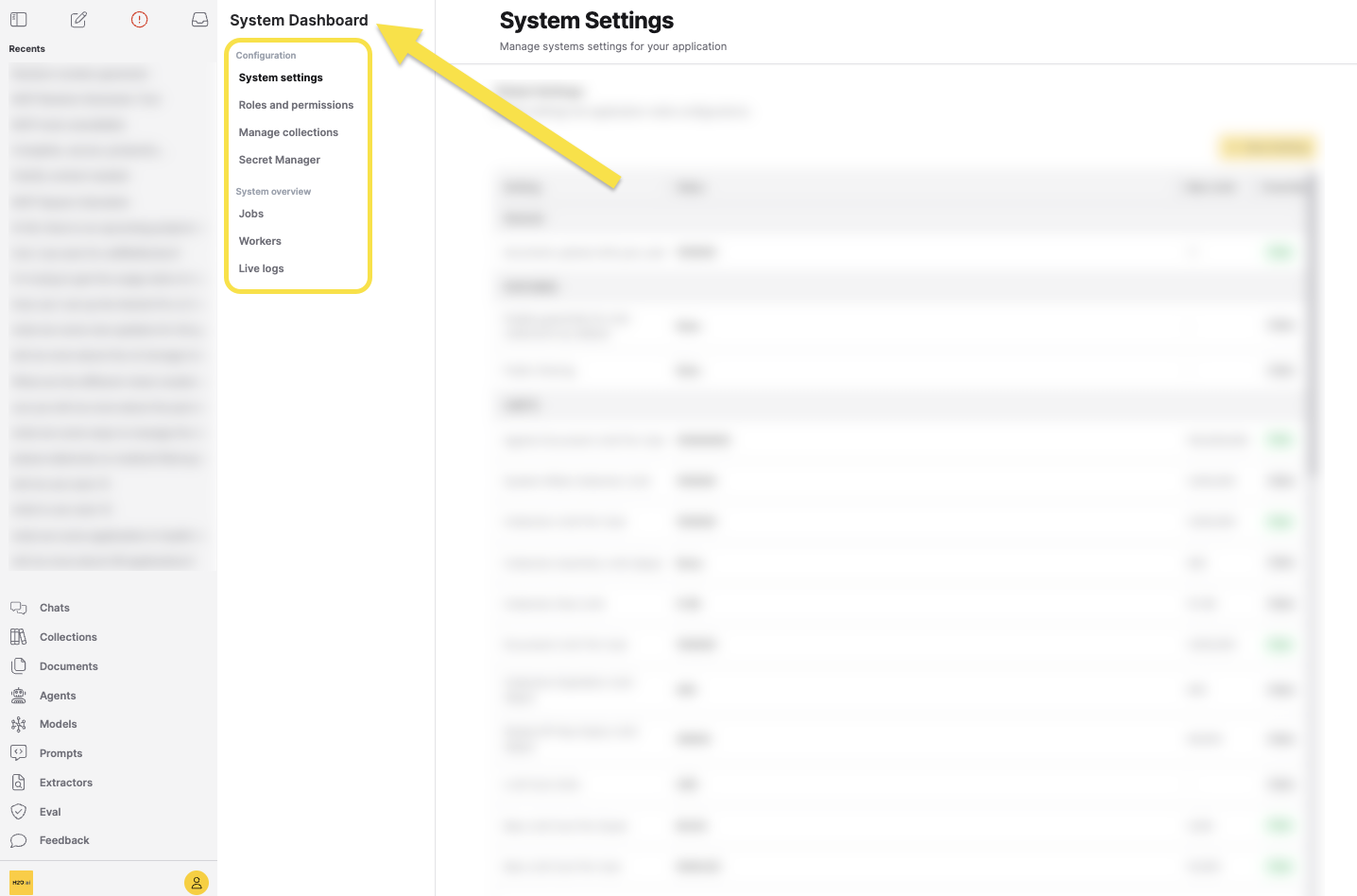Collapse the sidebar using the panel icon
Viewport: 1357px width, 896px height.
point(18,19)
